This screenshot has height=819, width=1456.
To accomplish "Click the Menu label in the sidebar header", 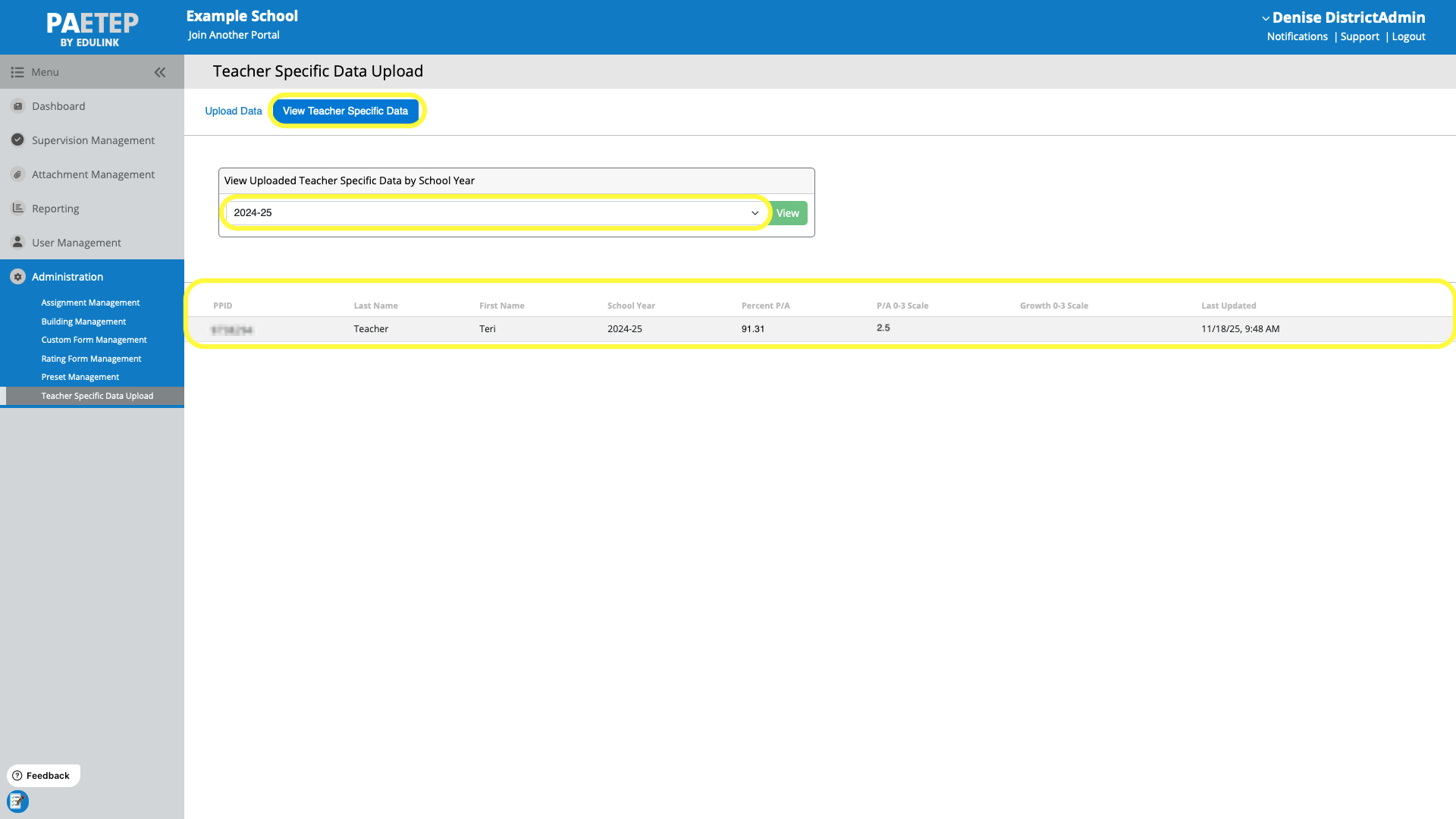I will pyautogui.click(x=45, y=72).
